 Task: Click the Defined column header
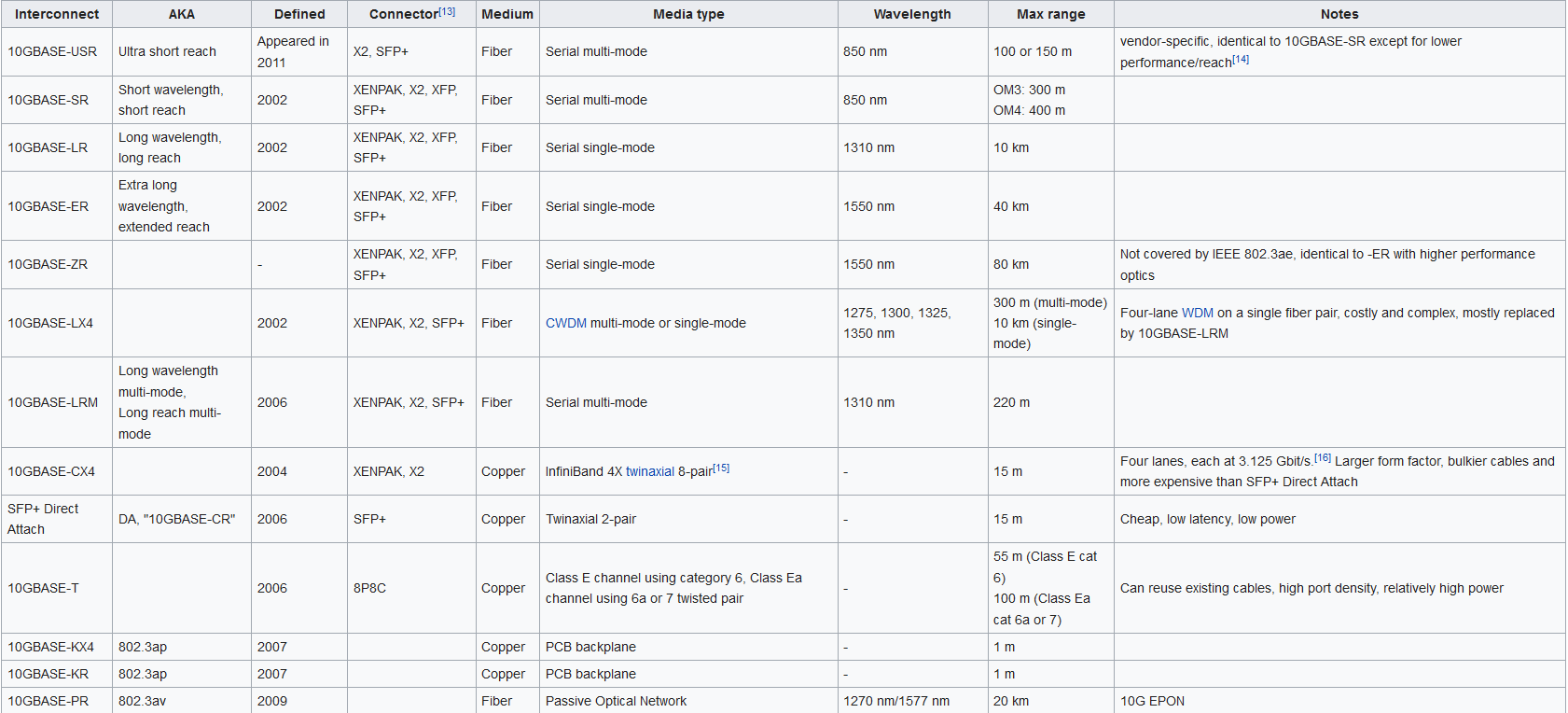point(299,14)
